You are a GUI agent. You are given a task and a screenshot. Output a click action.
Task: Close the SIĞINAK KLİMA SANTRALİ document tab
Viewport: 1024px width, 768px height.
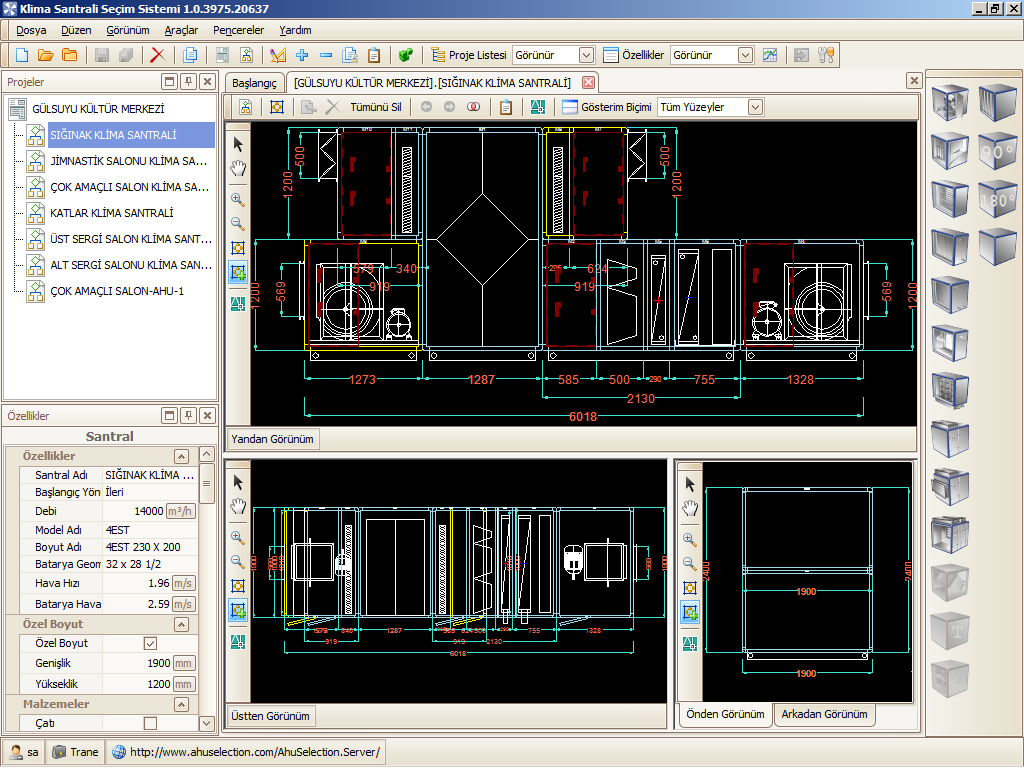point(588,82)
